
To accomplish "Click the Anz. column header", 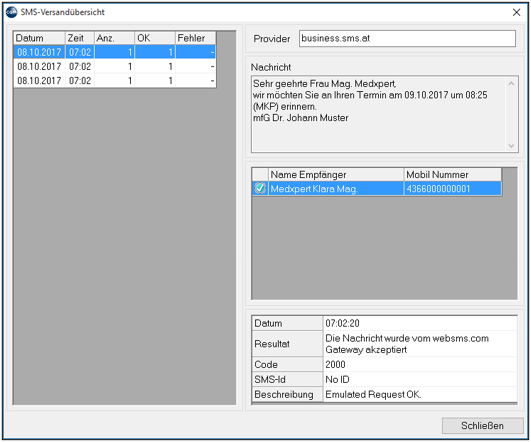I will 114,38.
